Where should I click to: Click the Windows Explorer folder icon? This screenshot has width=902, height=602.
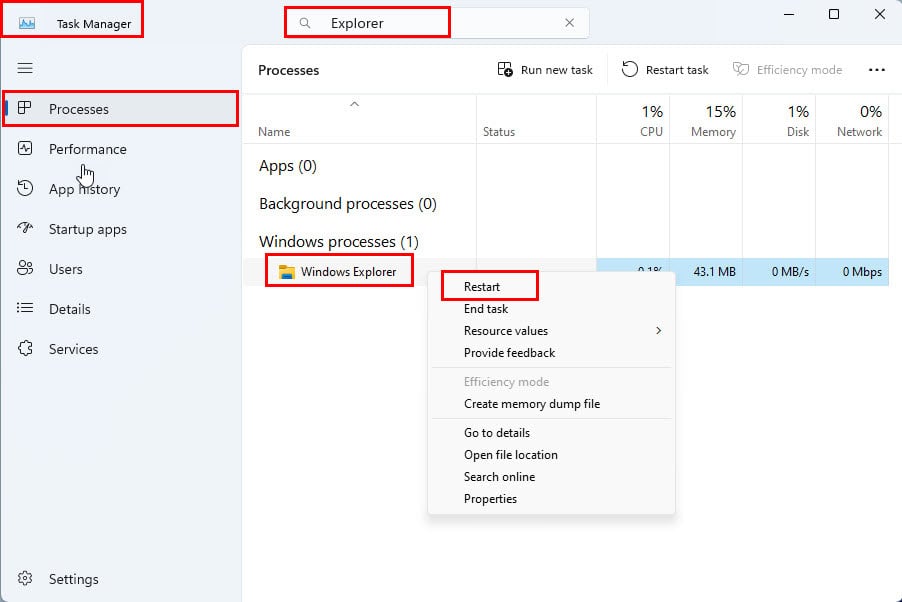point(286,272)
